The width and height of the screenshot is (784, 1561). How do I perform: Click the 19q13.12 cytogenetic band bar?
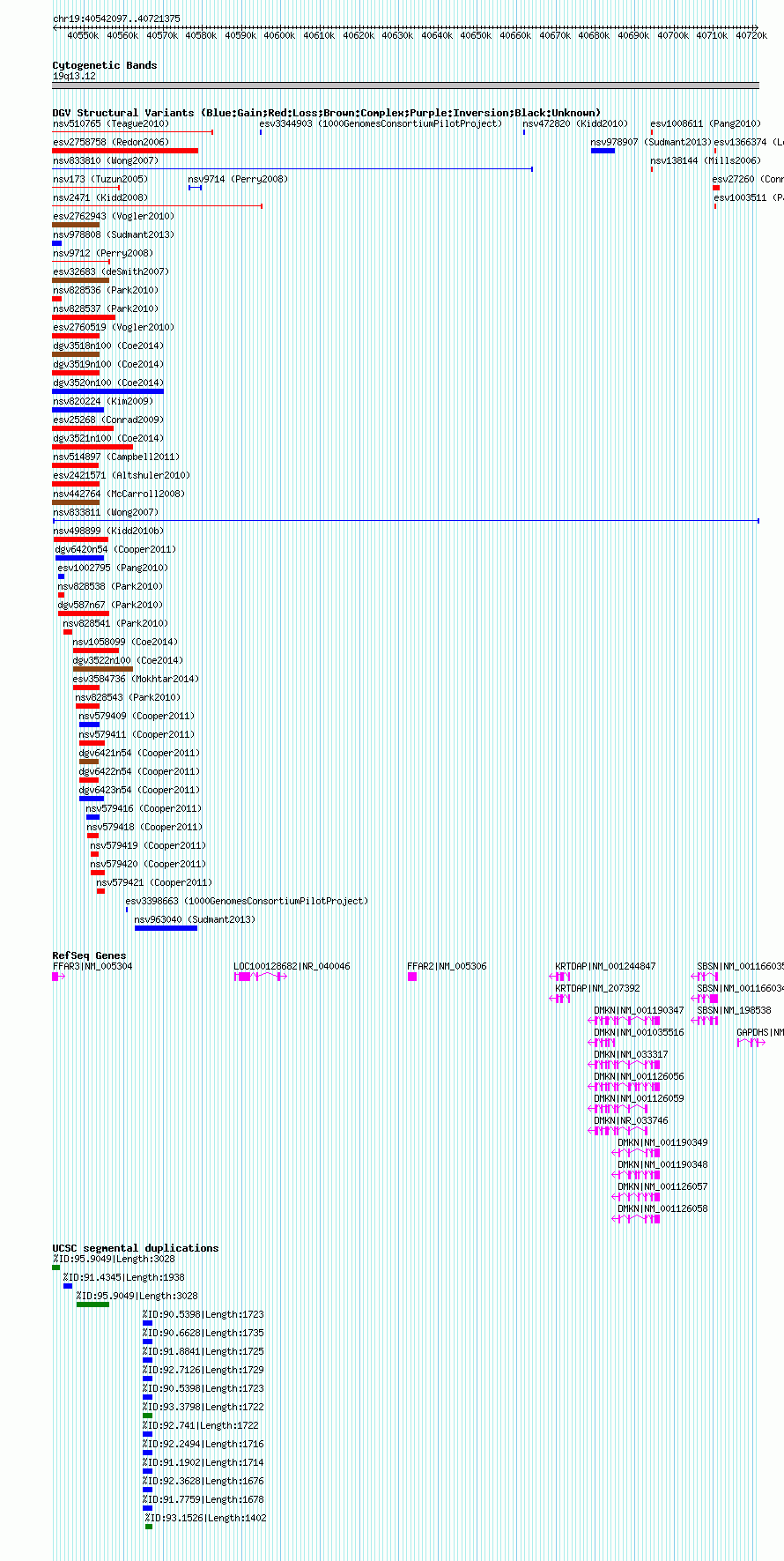[405, 85]
